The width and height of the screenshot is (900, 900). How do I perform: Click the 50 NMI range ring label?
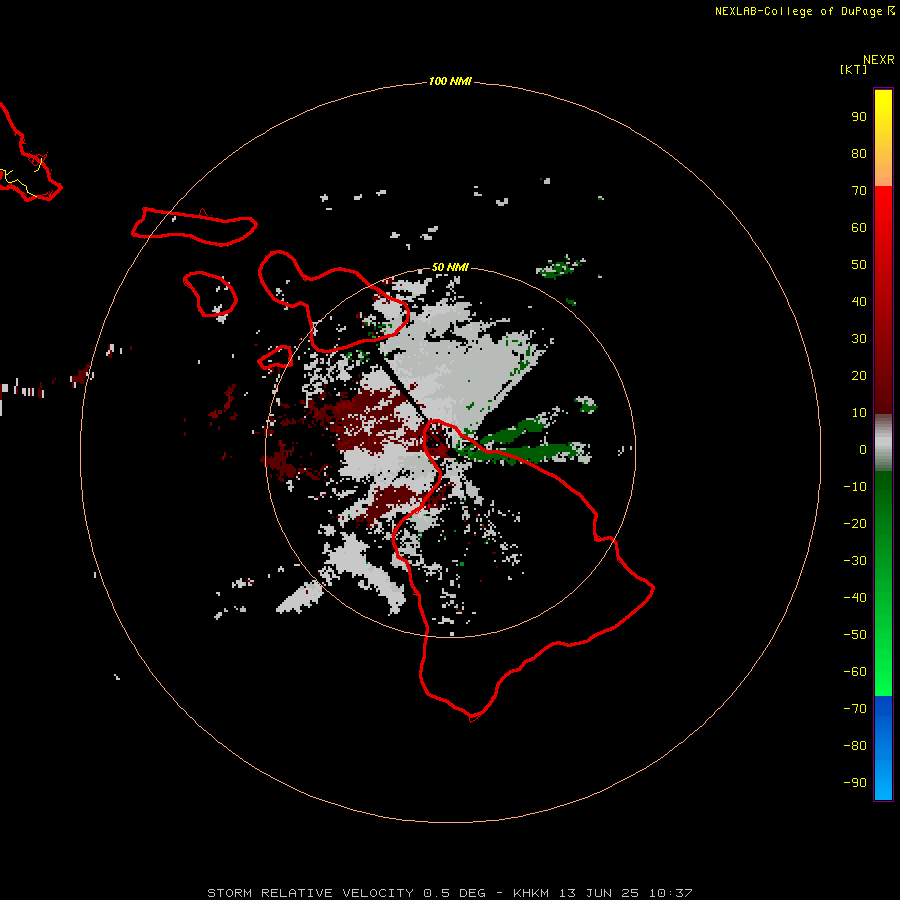click(x=450, y=267)
